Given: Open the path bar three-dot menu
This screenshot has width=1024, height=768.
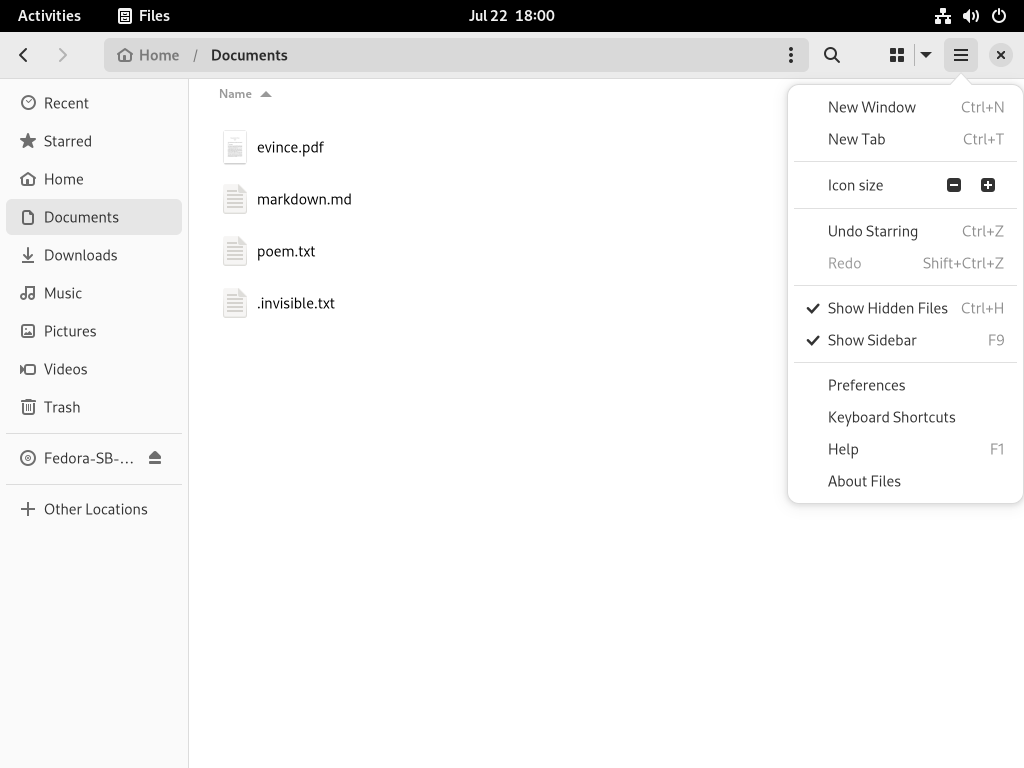Looking at the screenshot, I should (x=791, y=56).
